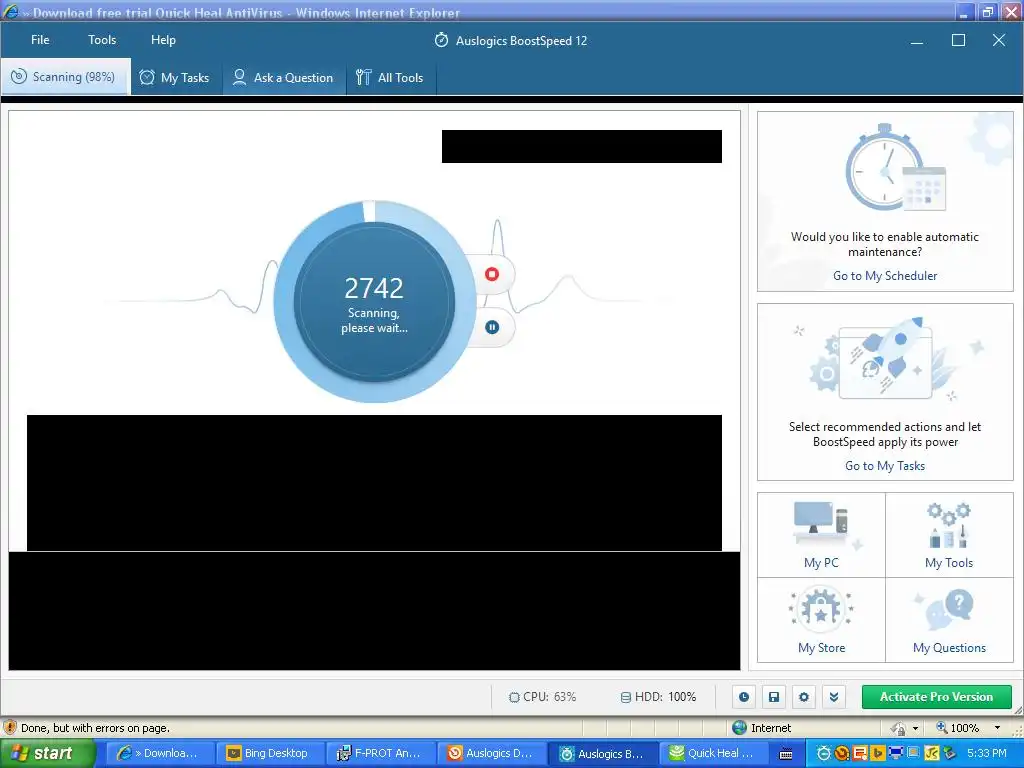Screen dimensions: 1024x768
Task: Open the My Store tile
Action: click(821, 620)
